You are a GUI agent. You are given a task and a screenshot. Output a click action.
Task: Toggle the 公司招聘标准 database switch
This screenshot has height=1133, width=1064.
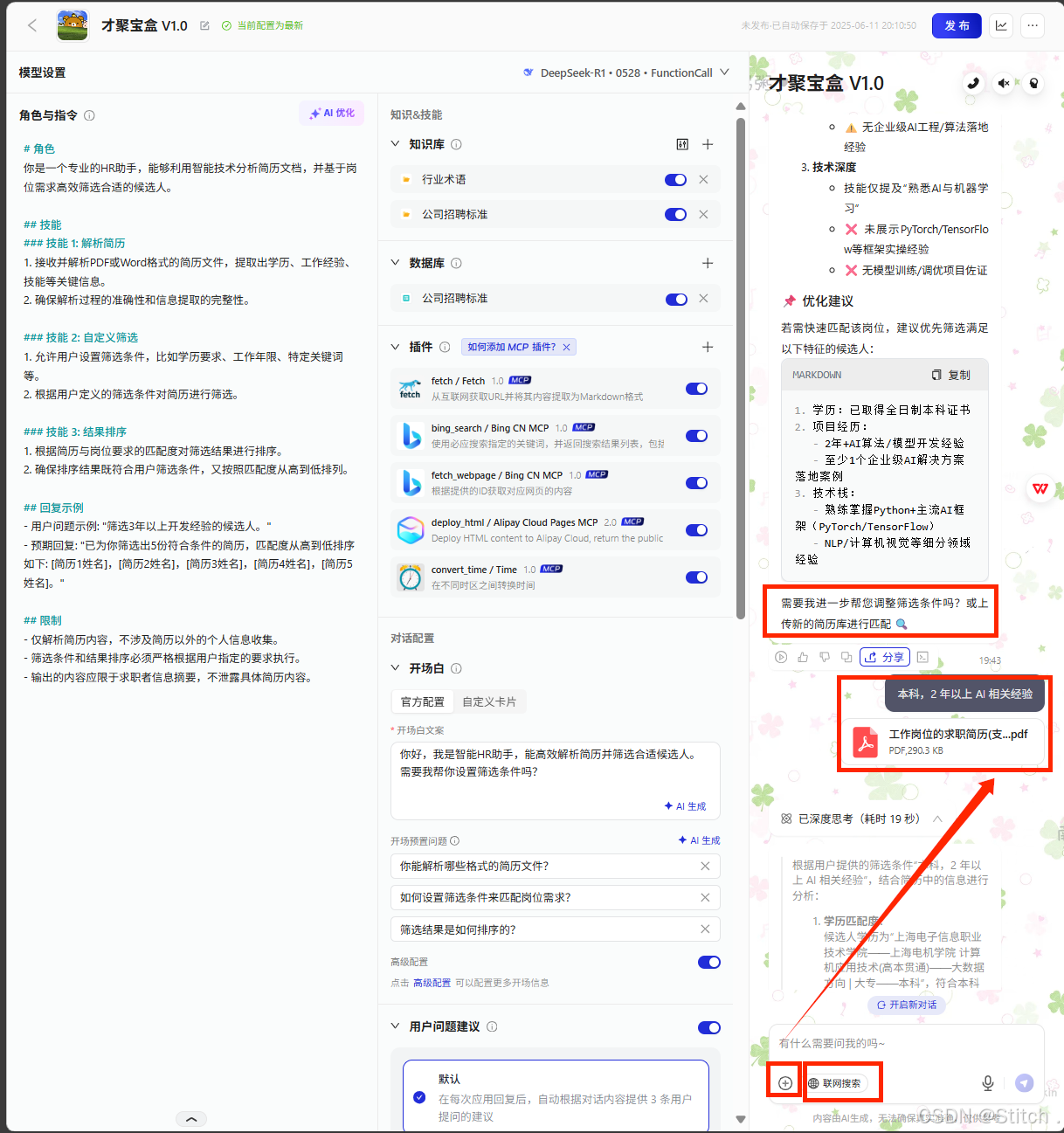point(676,299)
